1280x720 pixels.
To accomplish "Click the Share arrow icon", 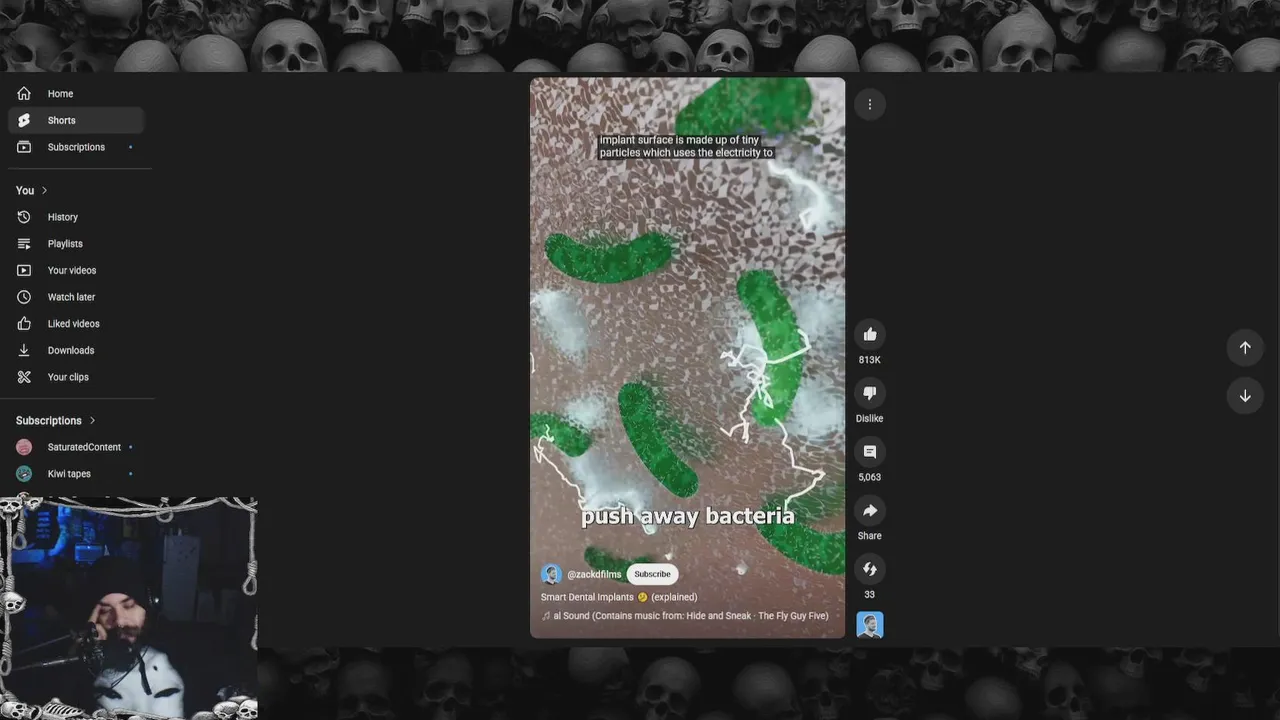I will 870,511.
